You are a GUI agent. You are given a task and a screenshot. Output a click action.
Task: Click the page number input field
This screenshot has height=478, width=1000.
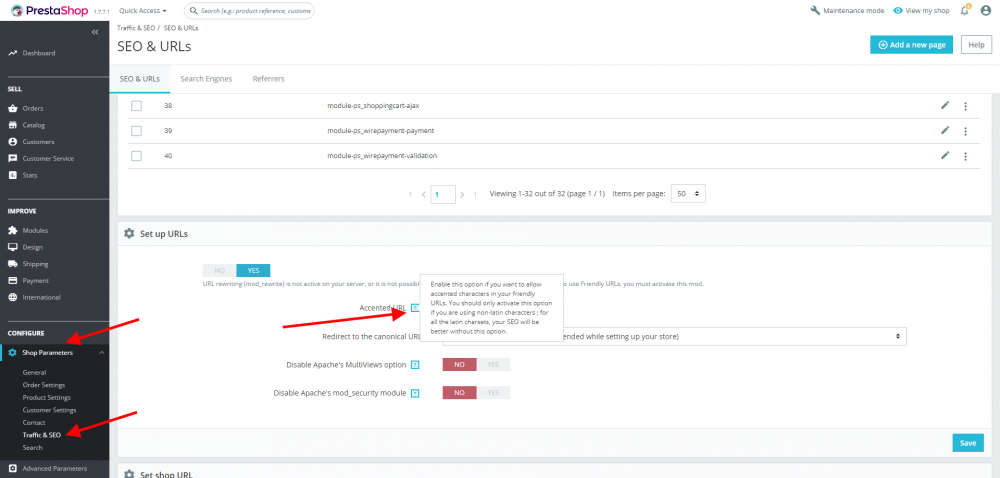(443, 194)
